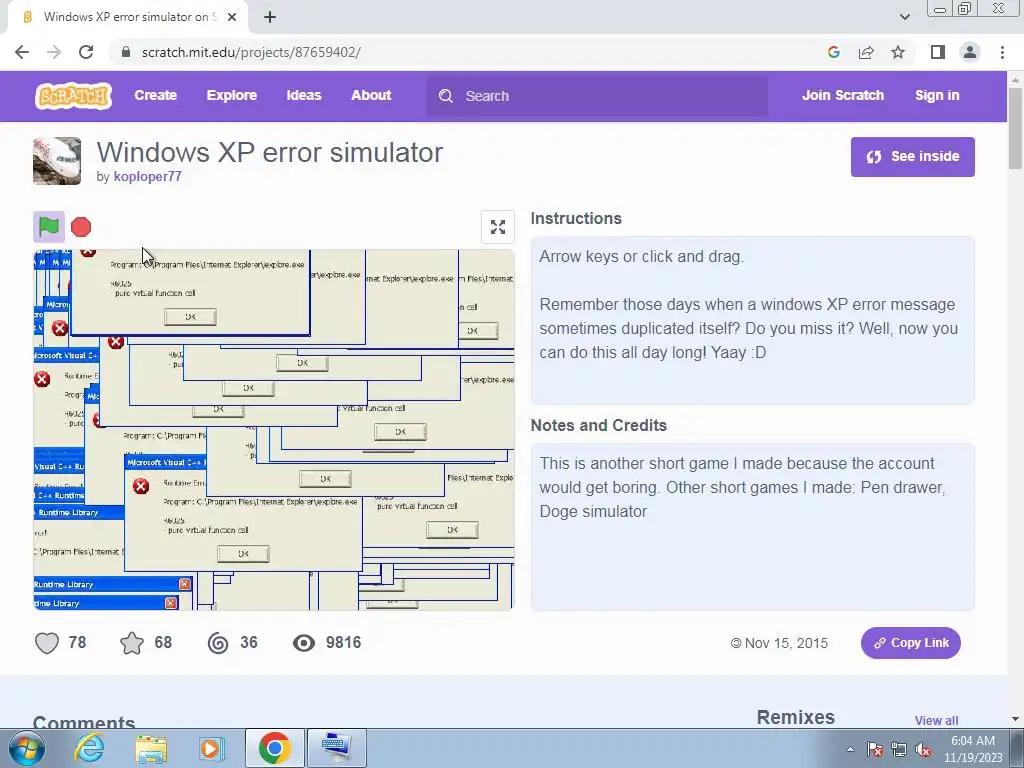Click the Action Center flag tray icon
This screenshot has width=1024, height=768.
click(x=875, y=749)
